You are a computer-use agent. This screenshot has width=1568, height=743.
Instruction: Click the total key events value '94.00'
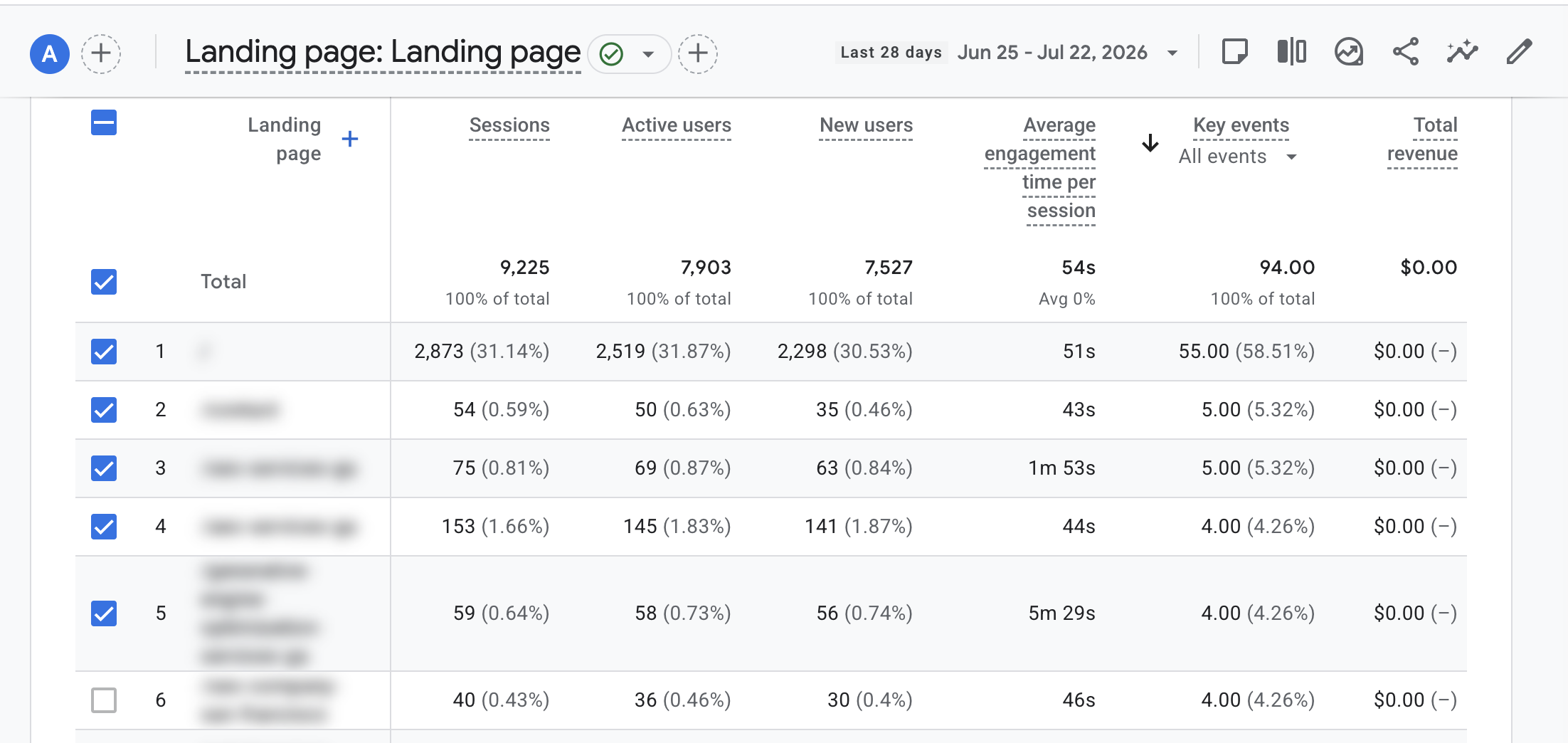click(x=1287, y=268)
